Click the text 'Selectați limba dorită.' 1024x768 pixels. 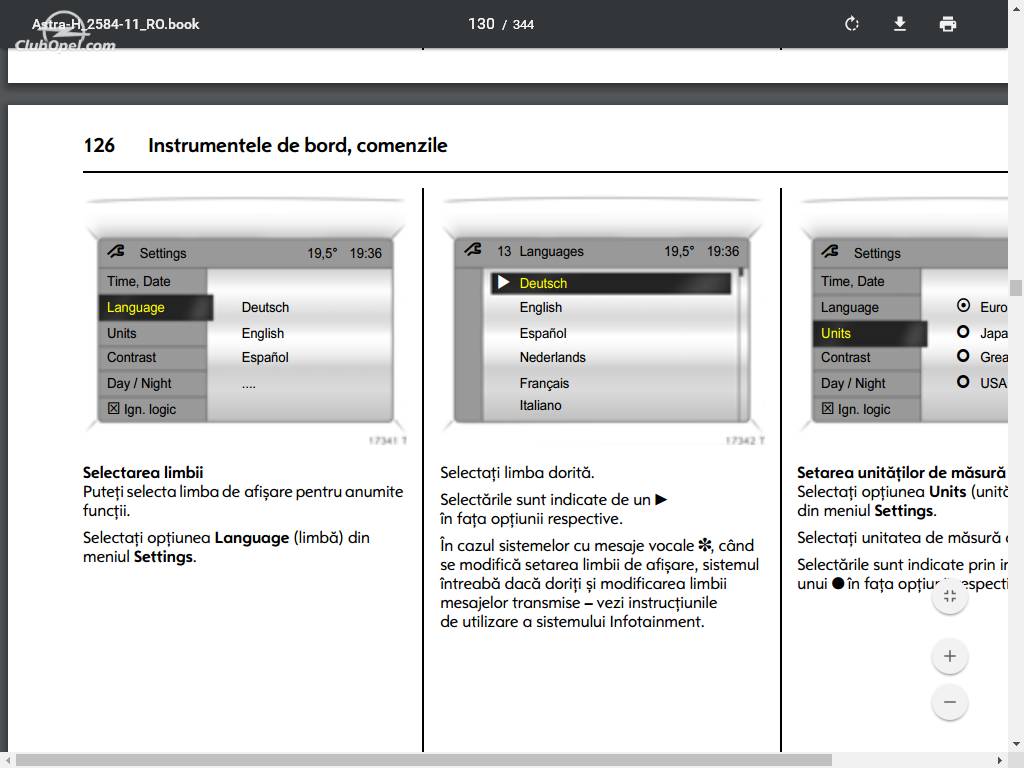coord(517,473)
